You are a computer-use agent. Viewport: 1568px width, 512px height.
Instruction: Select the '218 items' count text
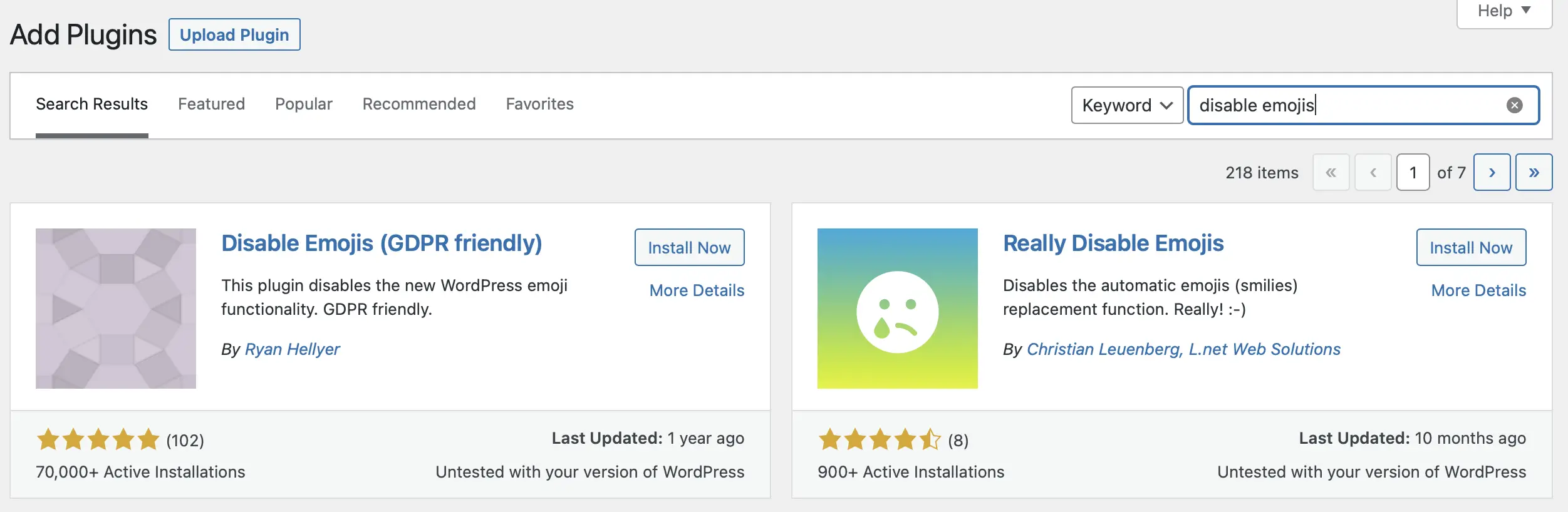(1262, 173)
